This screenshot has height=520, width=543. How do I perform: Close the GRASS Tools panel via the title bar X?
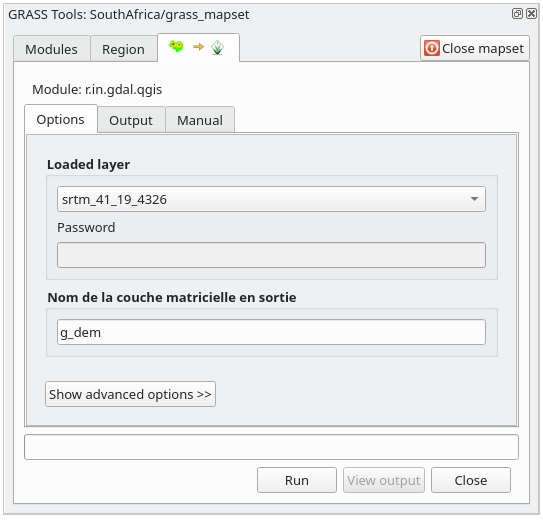pos(531,14)
